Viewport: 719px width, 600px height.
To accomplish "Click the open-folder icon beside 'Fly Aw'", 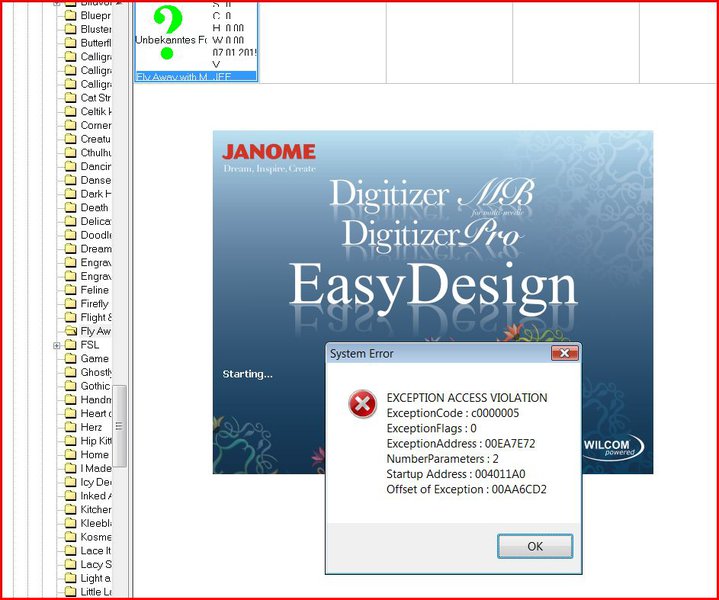I will pyautogui.click(x=71, y=331).
